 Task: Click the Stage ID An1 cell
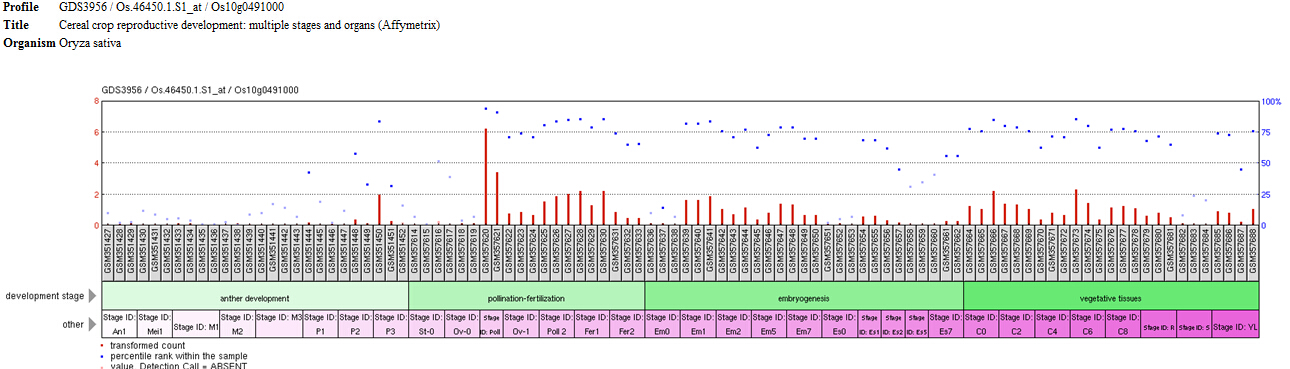coord(119,324)
